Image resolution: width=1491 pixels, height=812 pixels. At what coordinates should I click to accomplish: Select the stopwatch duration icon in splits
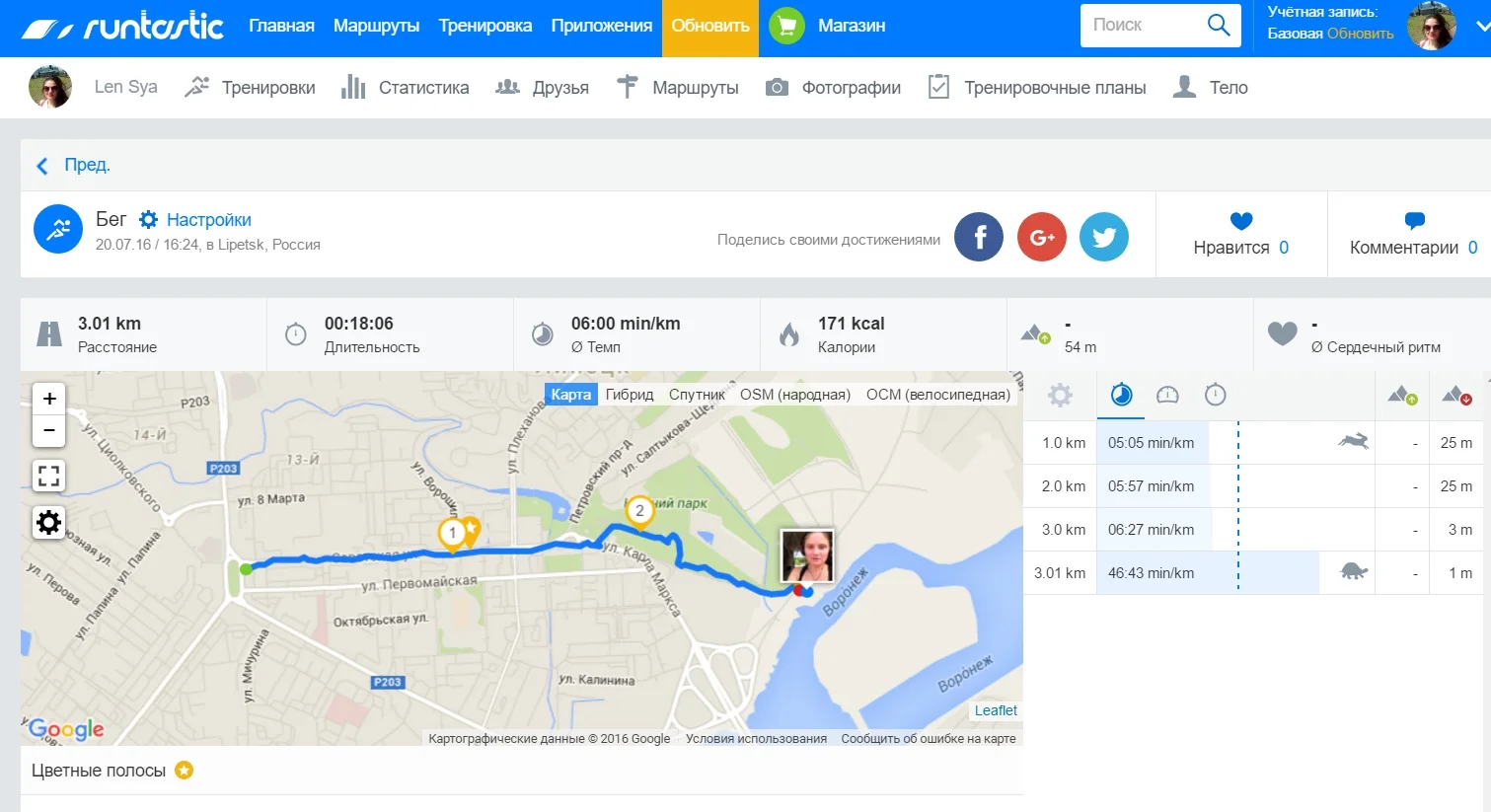tap(1216, 396)
